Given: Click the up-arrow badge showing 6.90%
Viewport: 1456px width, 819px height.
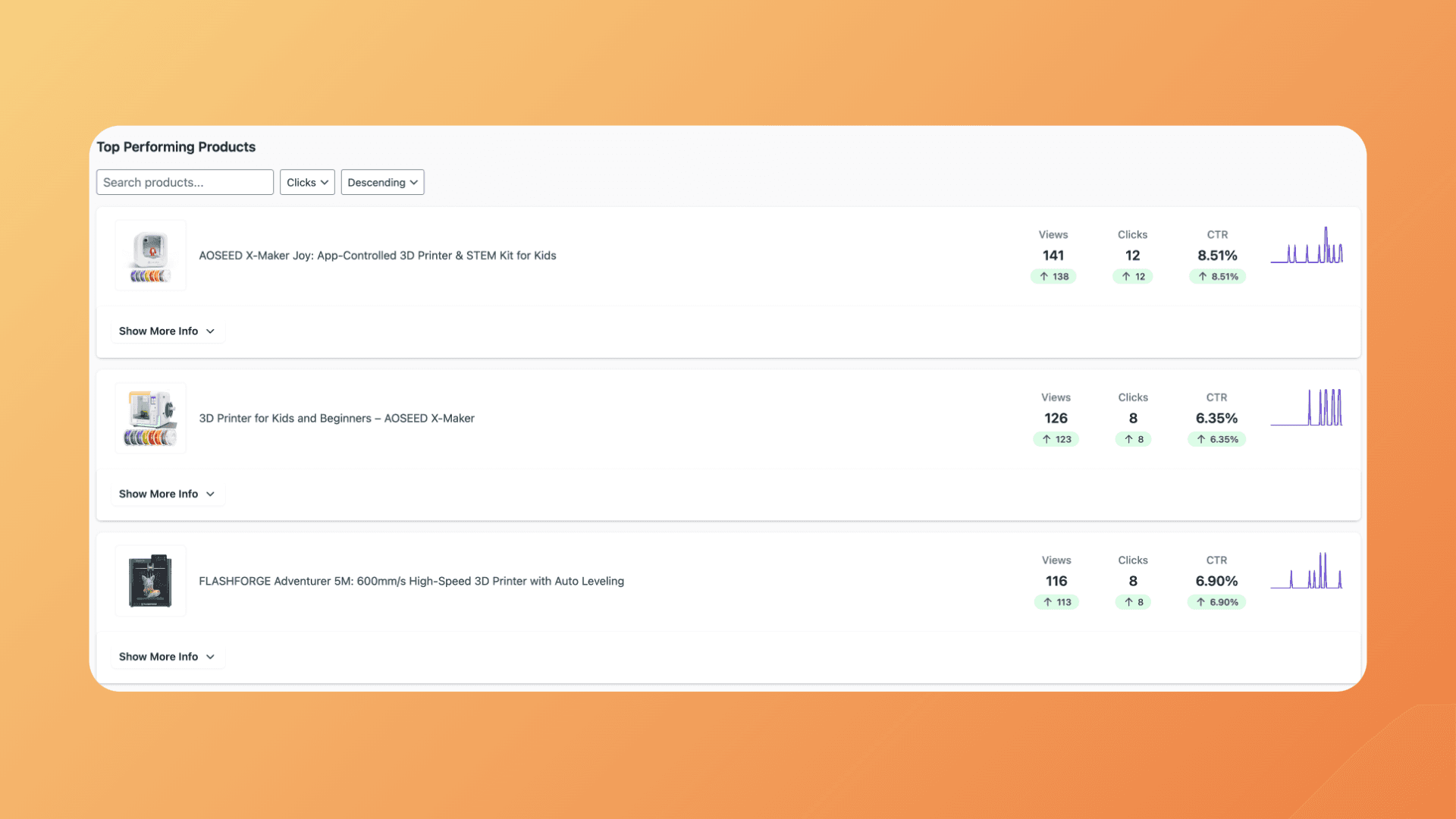Looking at the screenshot, I should 1216,601.
